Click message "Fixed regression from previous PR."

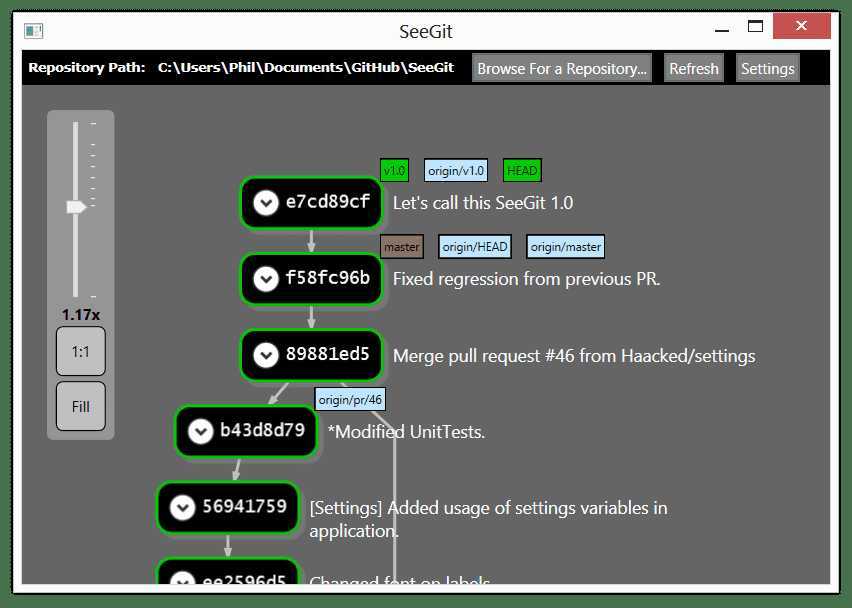pyautogui.click(x=527, y=279)
